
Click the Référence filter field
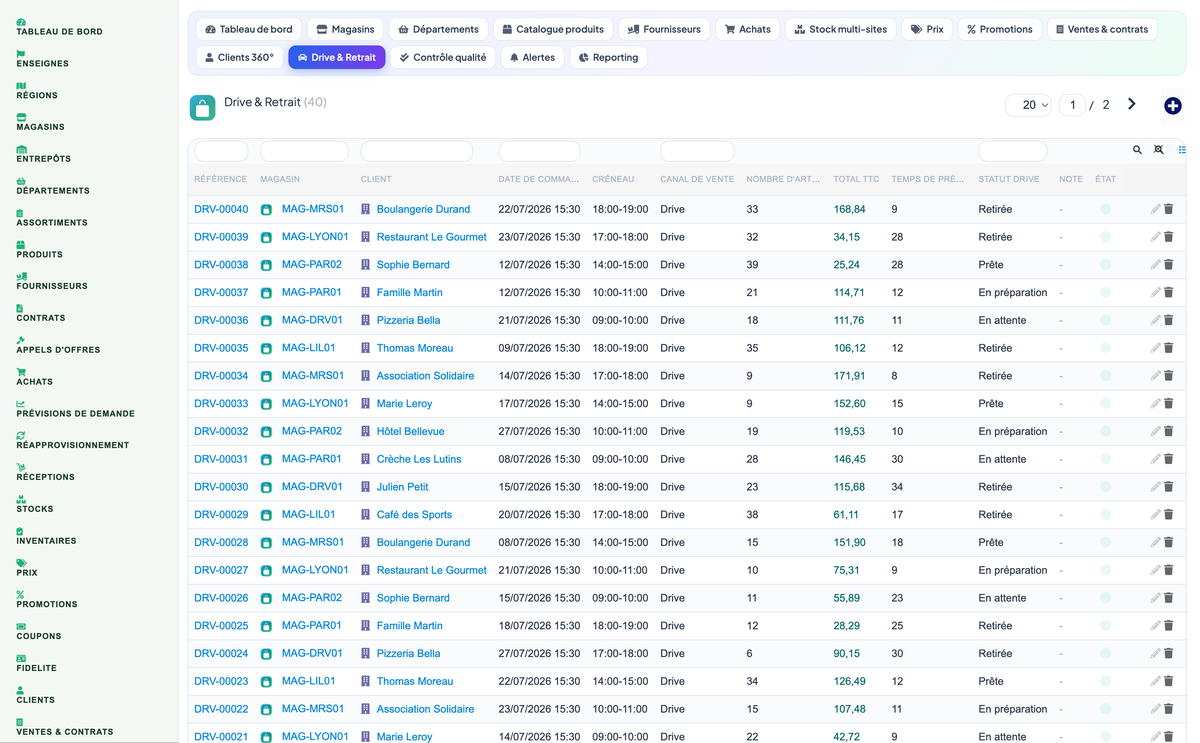(x=221, y=151)
